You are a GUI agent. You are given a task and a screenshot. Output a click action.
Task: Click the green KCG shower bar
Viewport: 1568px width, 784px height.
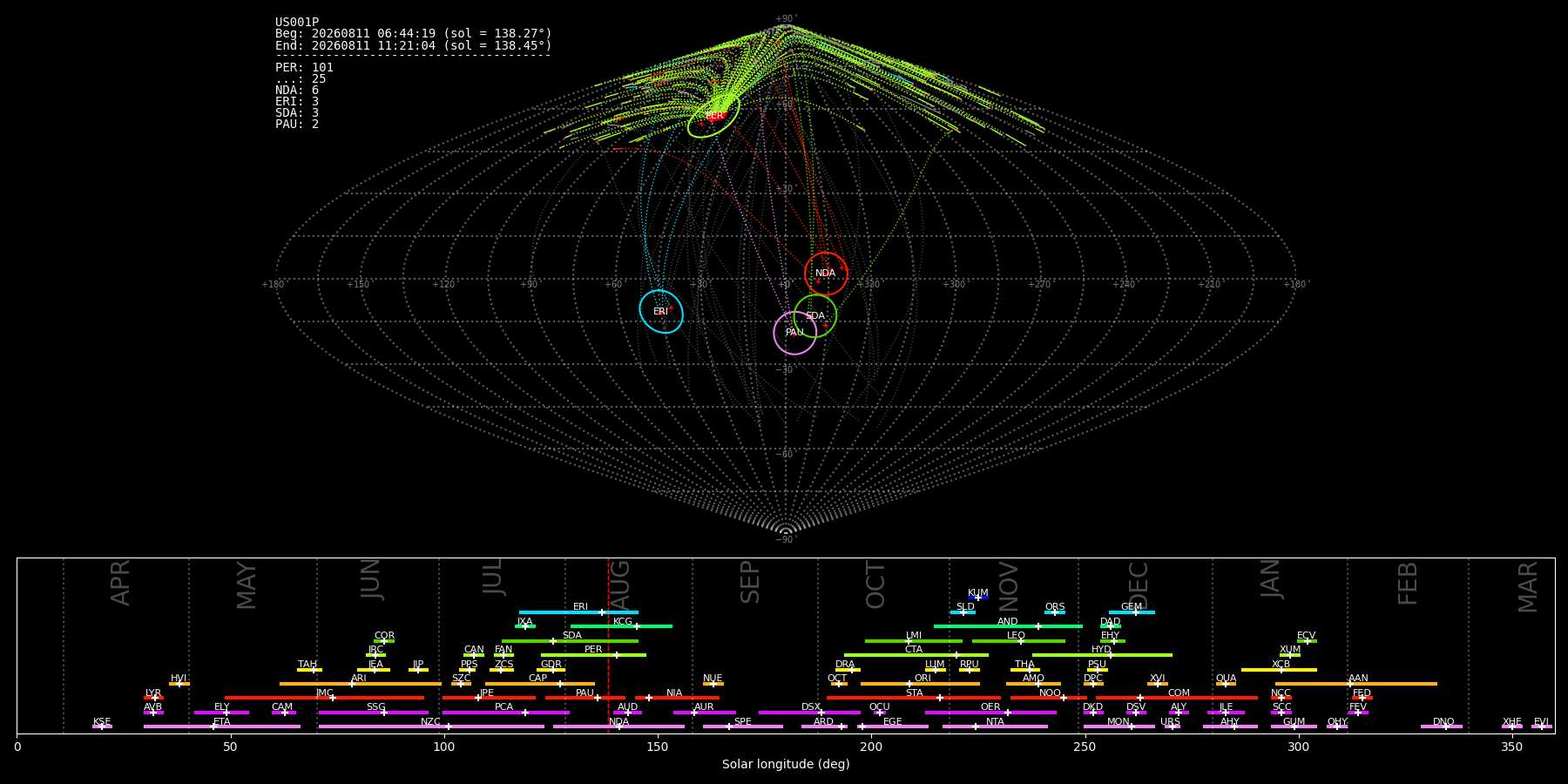pos(621,626)
